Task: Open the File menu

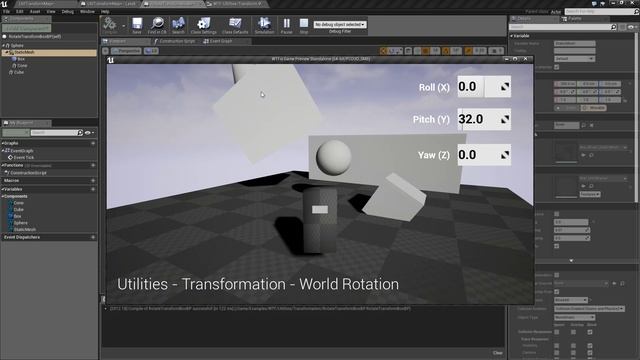Action: click(x=7, y=11)
